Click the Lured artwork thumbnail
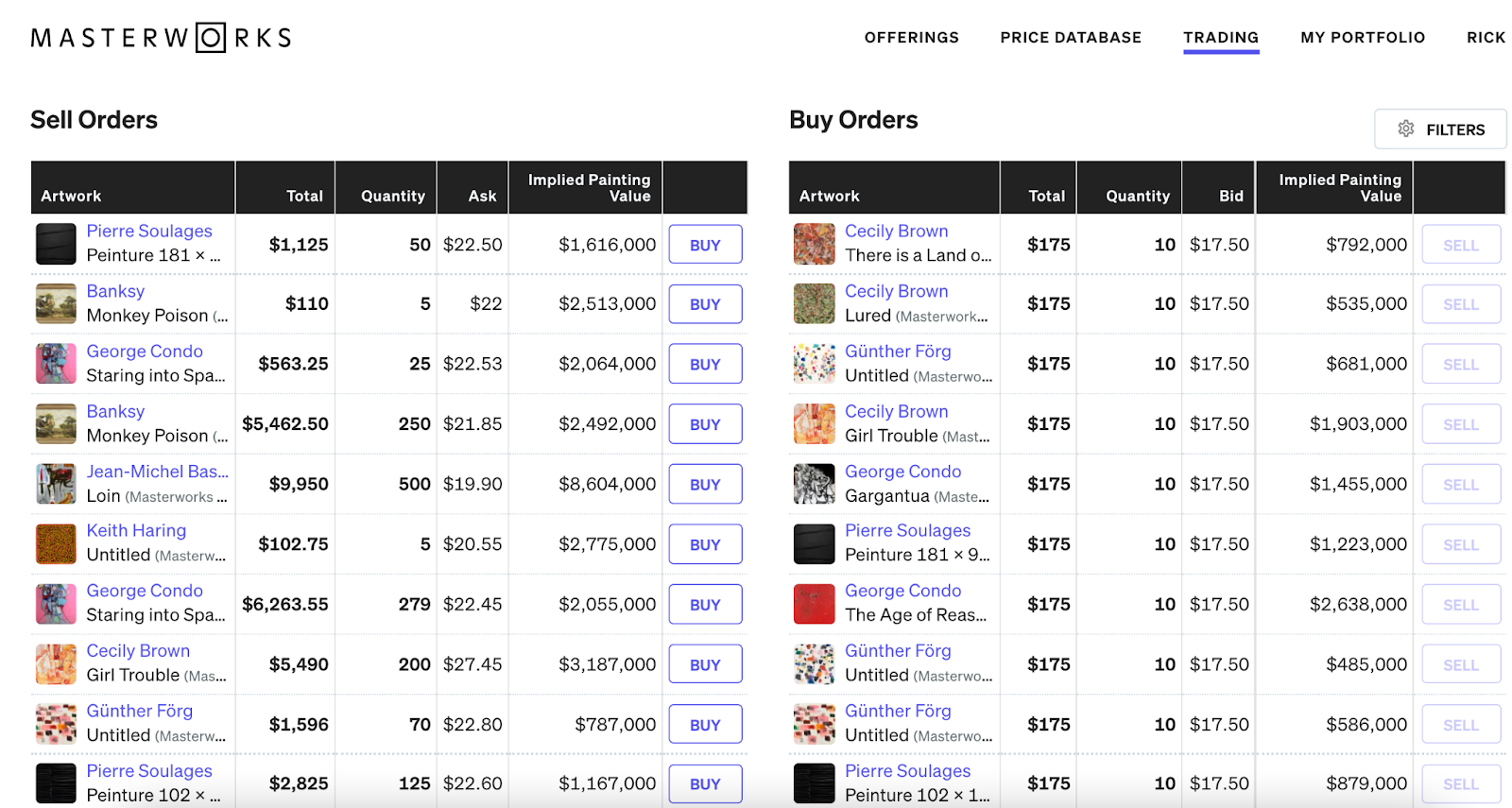1512x808 pixels. [815, 304]
